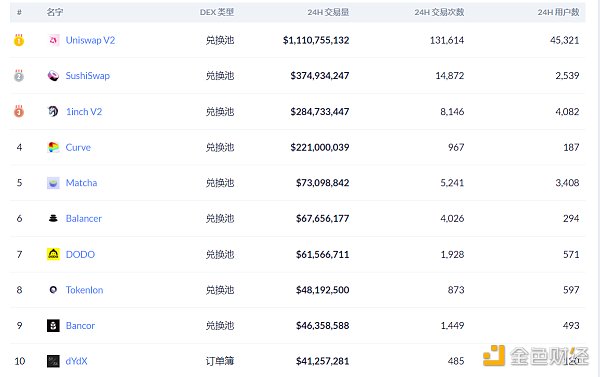This screenshot has height=377, width=600.
Task: Click the gold first-place medal icon
Action: tap(19, 40)
